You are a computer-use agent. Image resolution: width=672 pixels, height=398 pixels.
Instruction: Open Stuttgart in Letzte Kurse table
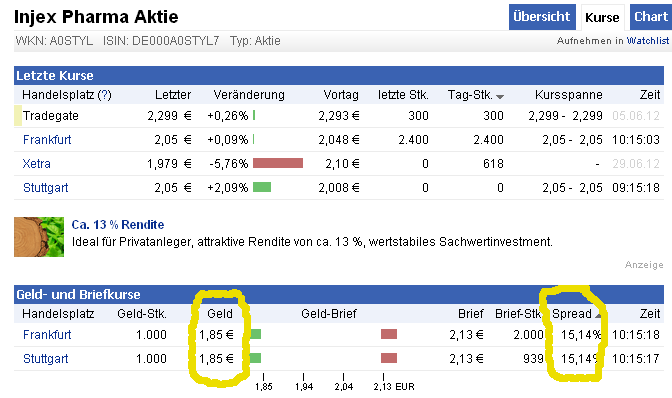[x=46, y=188]
